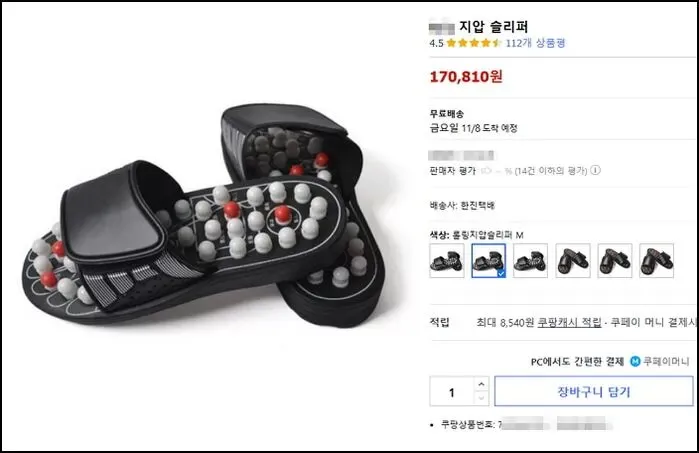Increase quantity with the up arrow
The image size is (699, 453).
tap(481, 384)
